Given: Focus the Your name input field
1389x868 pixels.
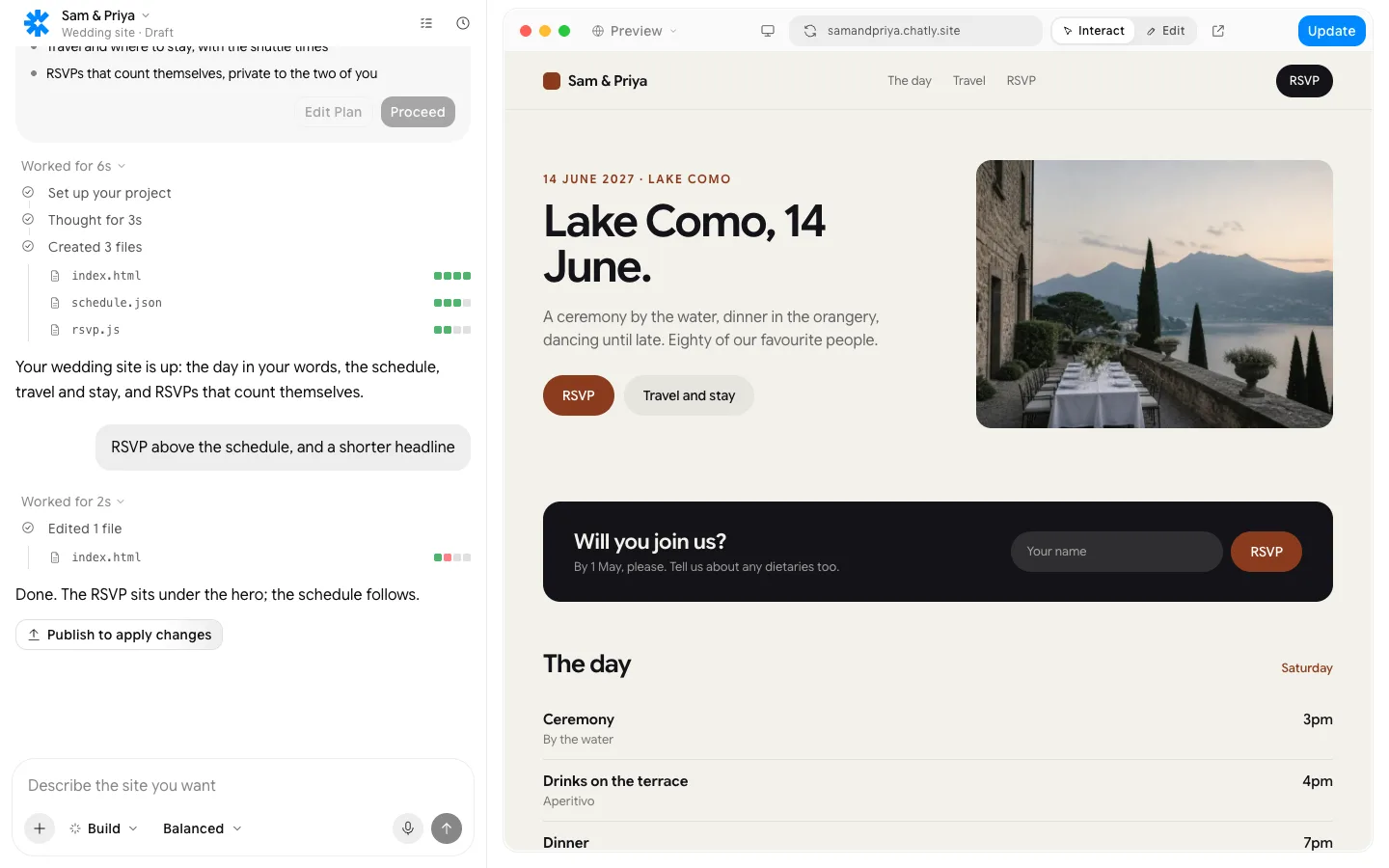Looking at the screenshot, I should click(1117, 552).
